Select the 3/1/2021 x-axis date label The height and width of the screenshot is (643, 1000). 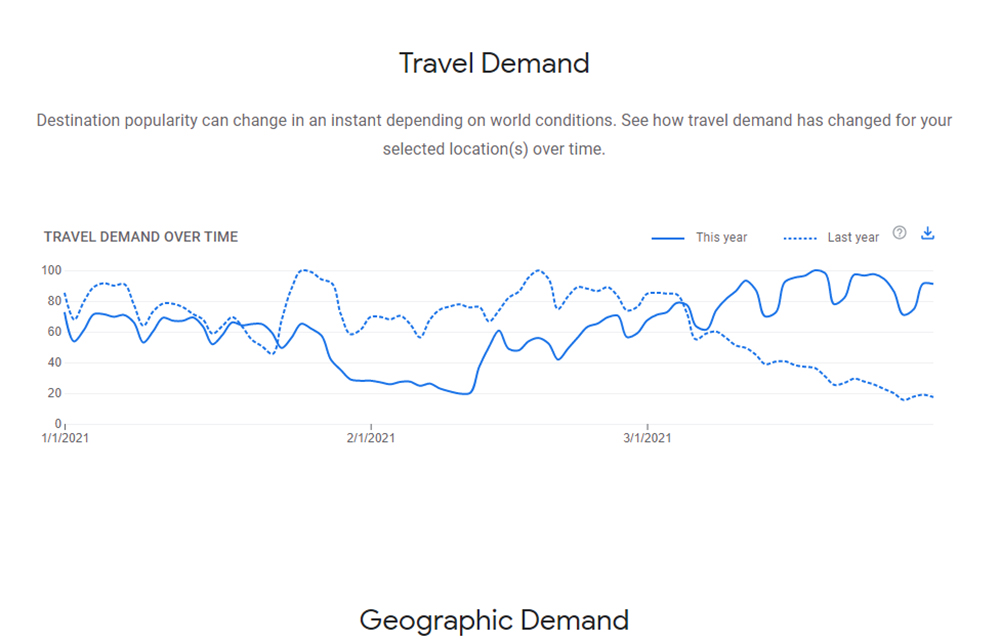coord(648,438)
